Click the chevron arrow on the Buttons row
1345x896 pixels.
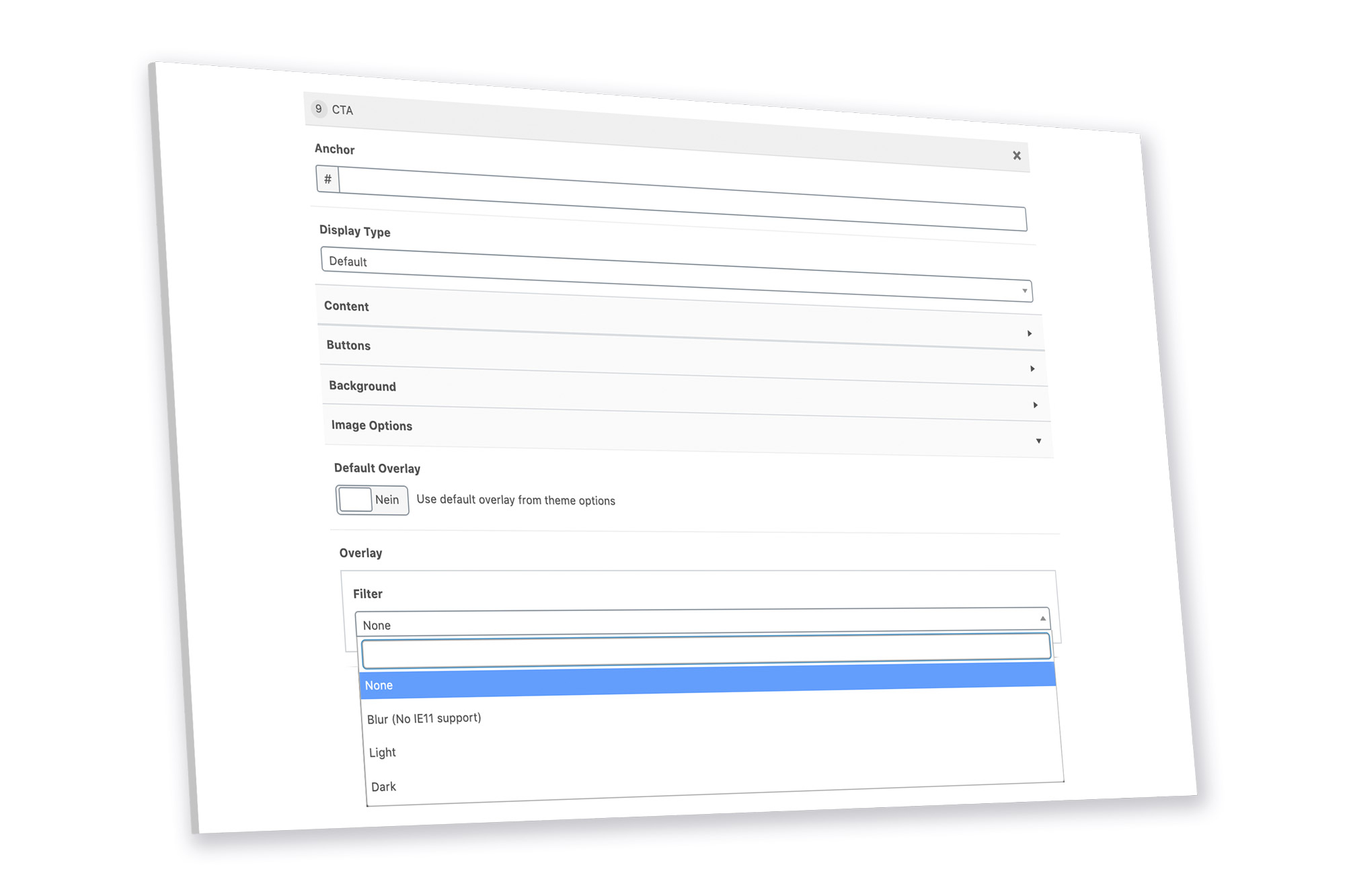1032,368
